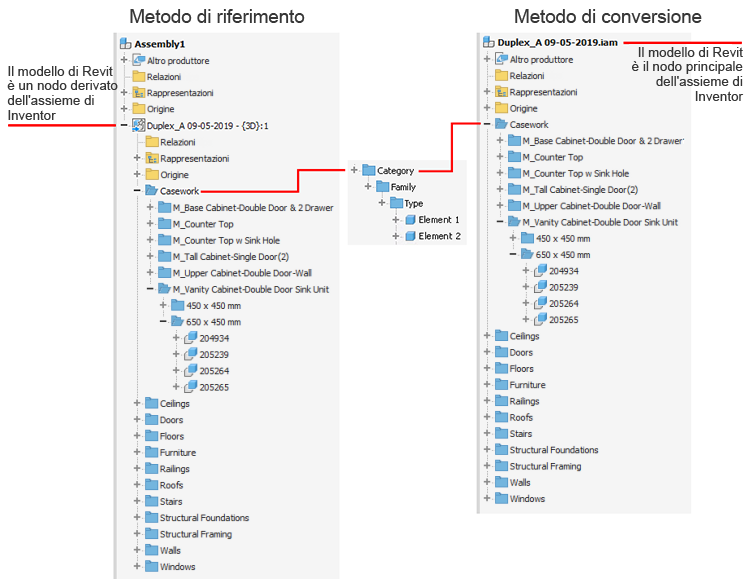
Task: Click the Assembly1 assembly icon in left tree
Action: (125, 44)
